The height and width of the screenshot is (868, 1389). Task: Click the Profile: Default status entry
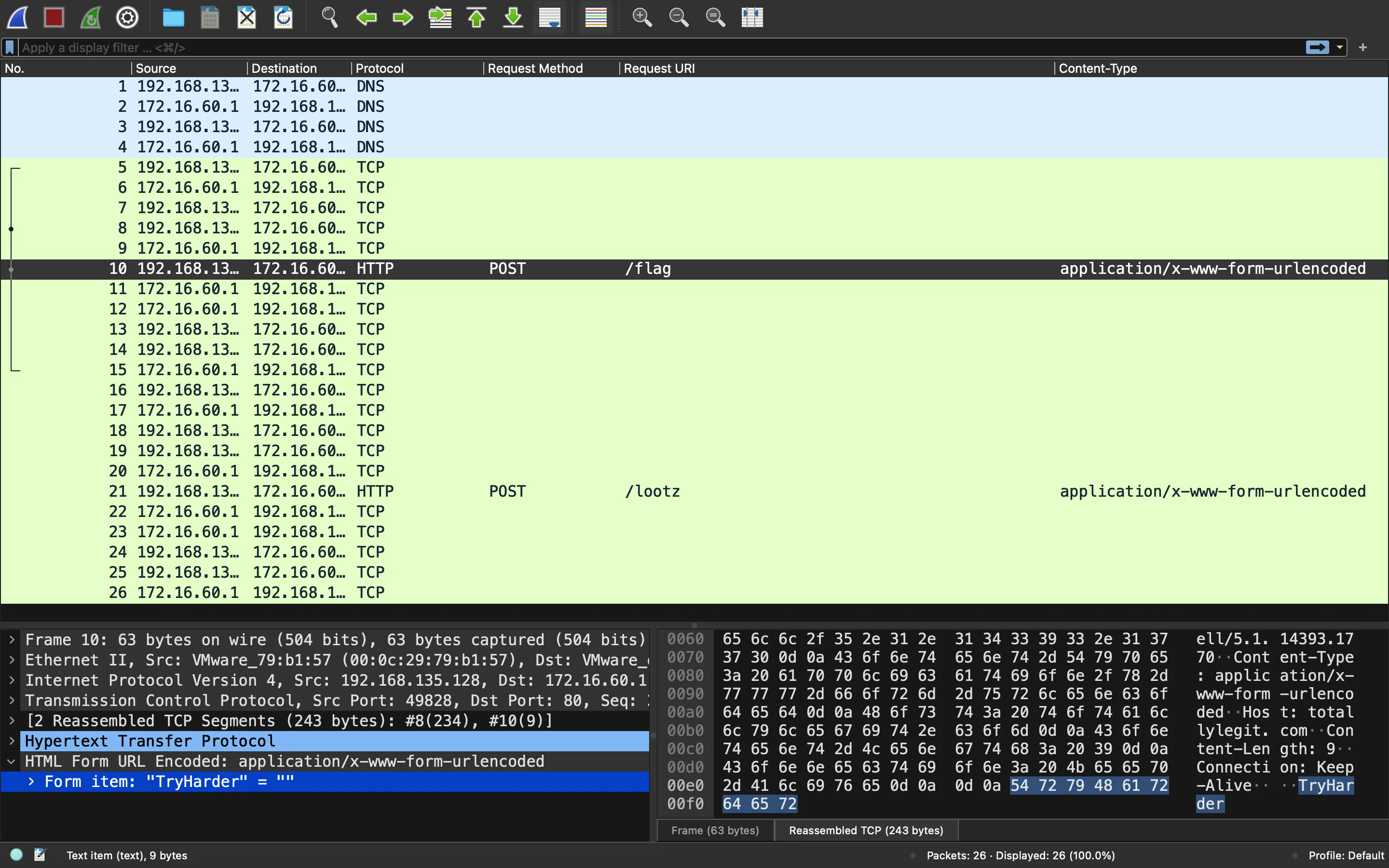pos(1346,855)
